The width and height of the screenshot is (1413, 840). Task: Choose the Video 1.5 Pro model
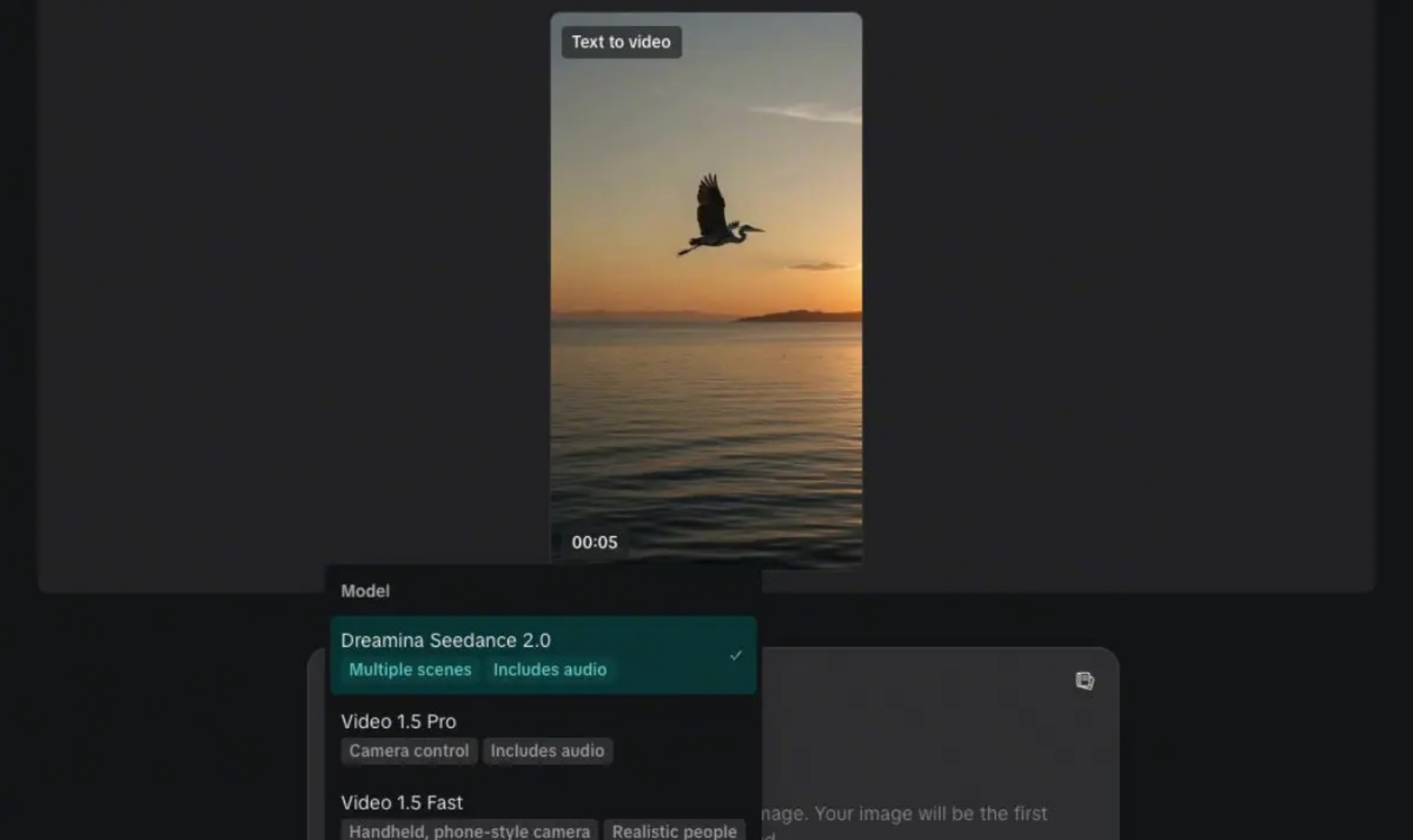[x=543, y=736]
